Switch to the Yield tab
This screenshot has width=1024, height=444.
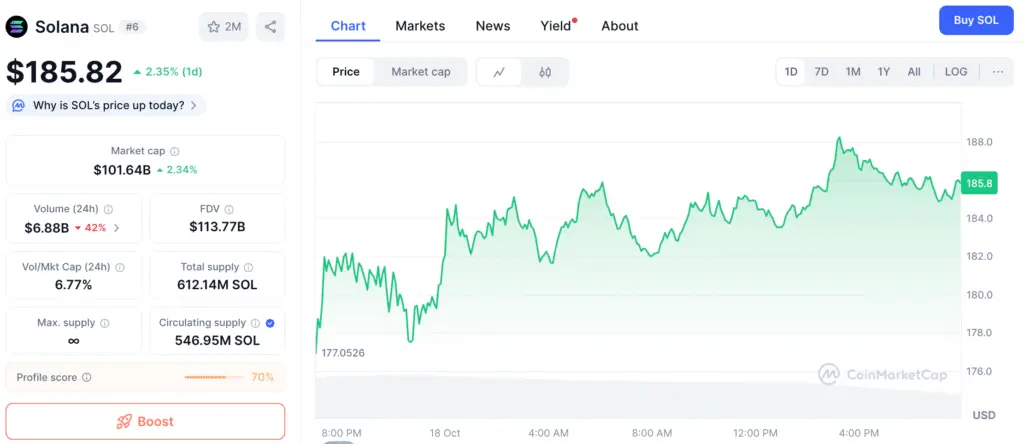[x=556, y=26]
